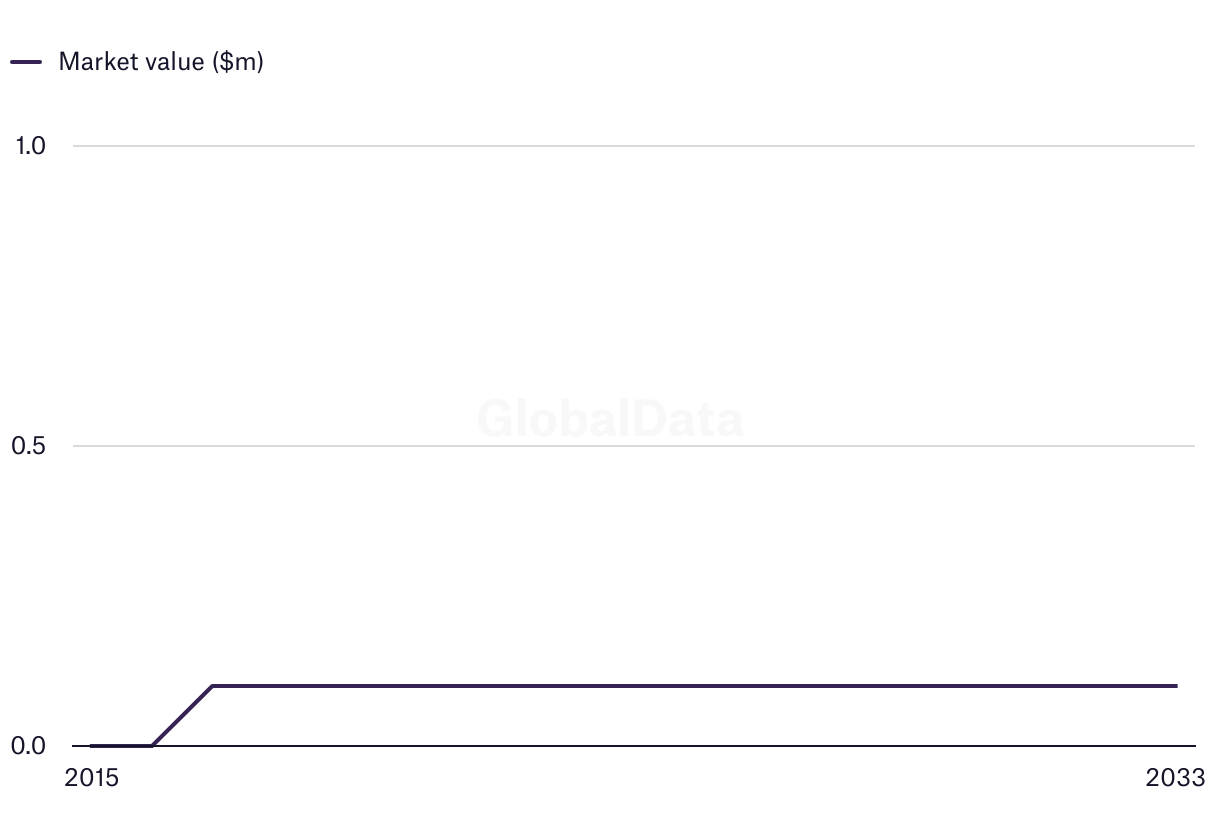Click the line's end point near 2033
Viewport: 1220px width, 836px height.
click(x=1176, y=686)
